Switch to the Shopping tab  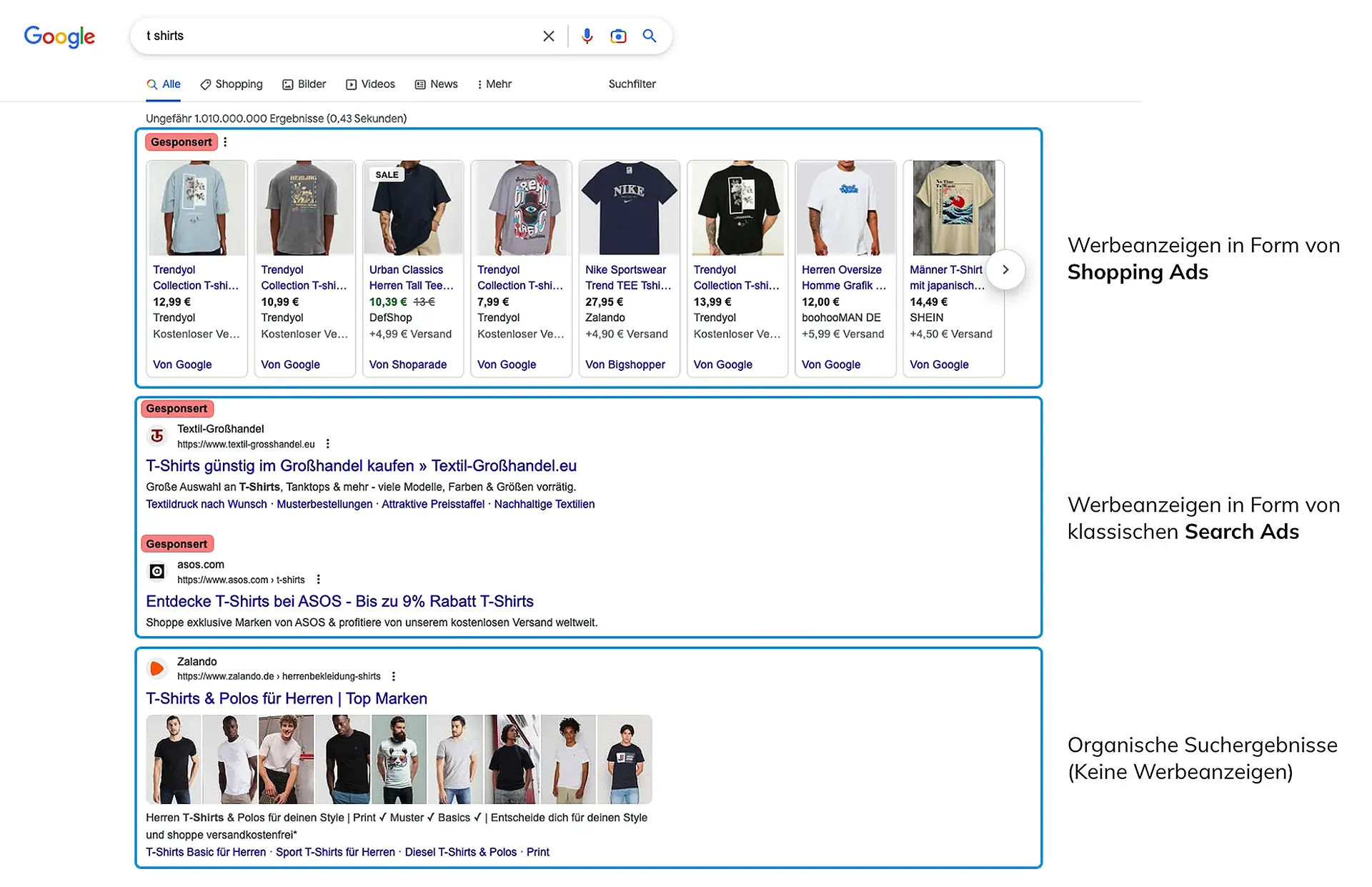coord(232,84)
